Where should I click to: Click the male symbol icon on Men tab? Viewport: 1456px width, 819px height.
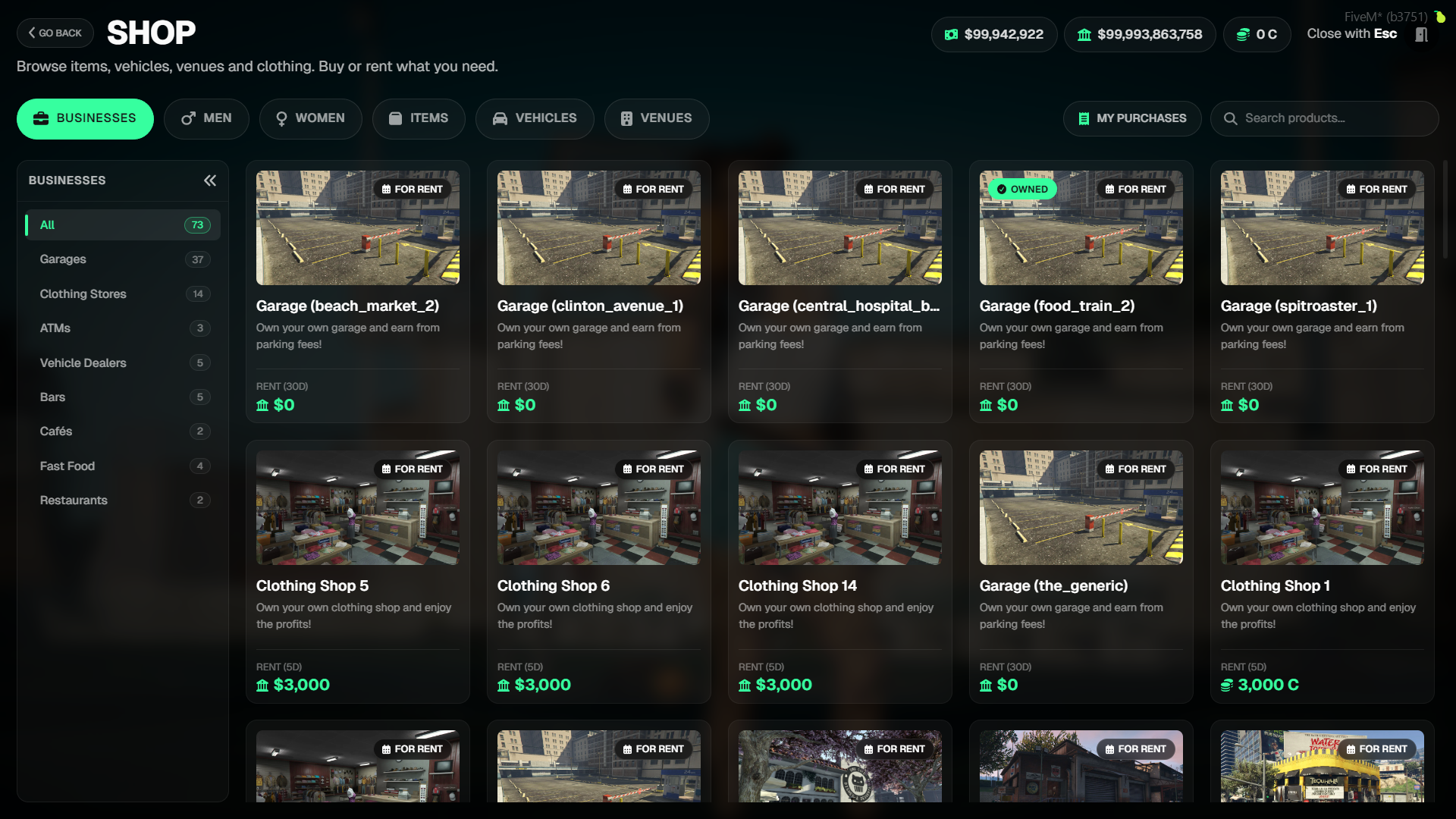click(x=188, y=118)
